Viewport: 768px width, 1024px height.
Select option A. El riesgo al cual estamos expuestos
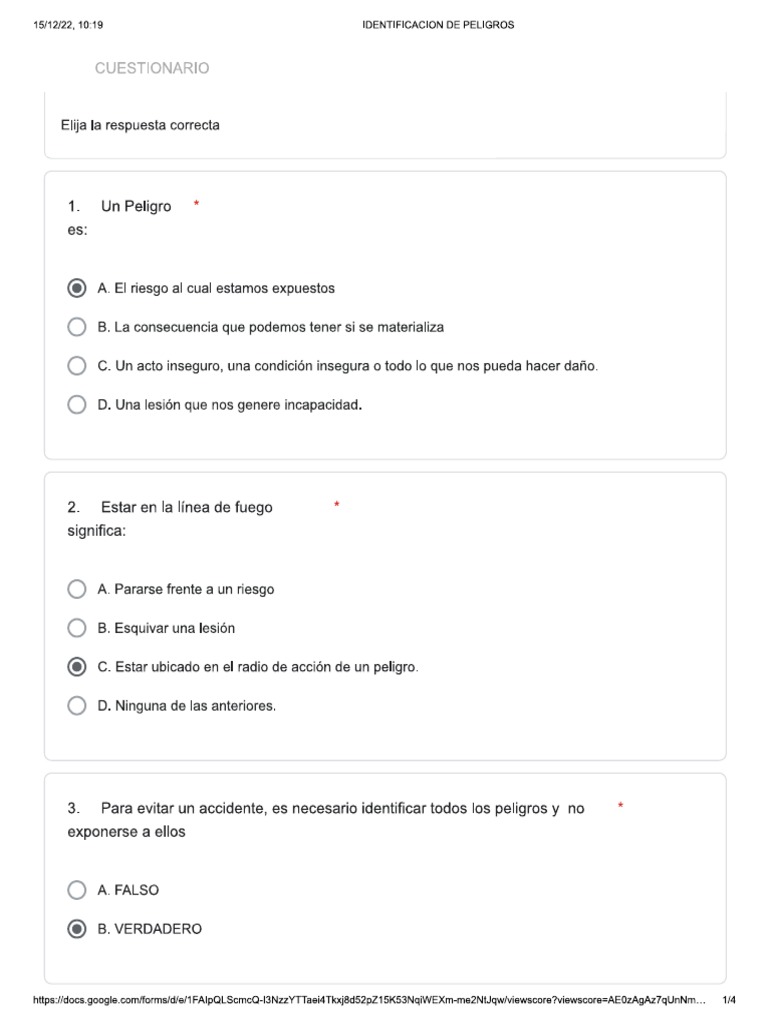coord(77,288)
